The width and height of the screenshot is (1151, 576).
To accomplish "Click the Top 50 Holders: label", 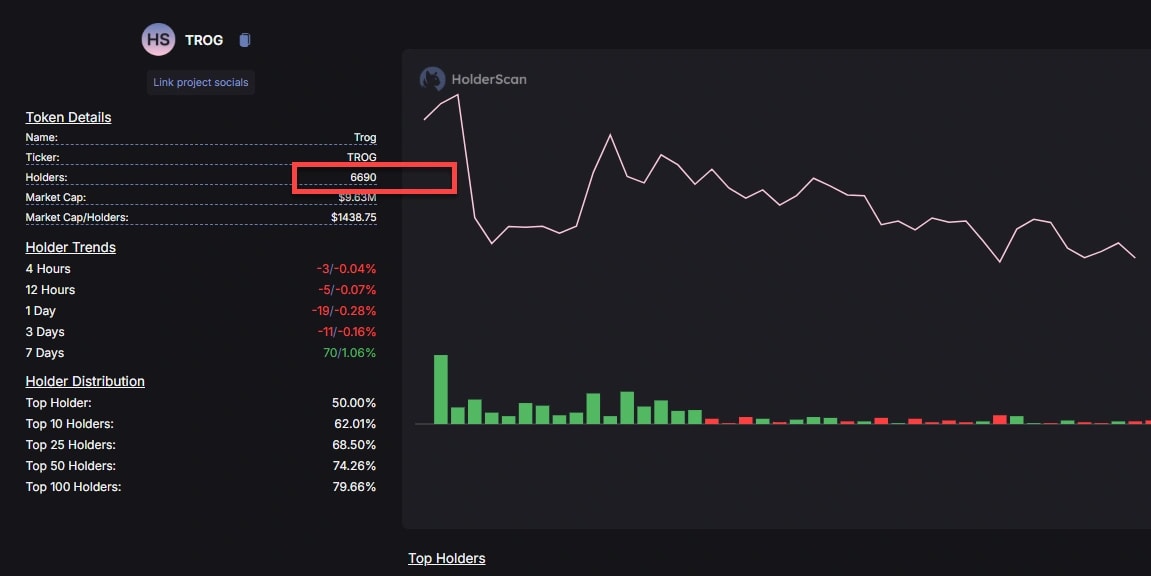I will pos(70,466).
